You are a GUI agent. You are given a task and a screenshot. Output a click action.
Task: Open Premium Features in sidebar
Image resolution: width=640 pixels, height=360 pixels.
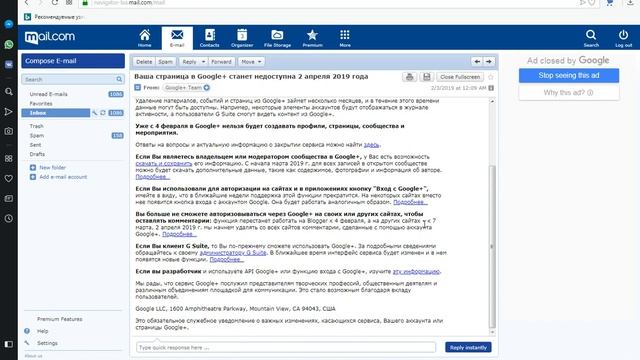coord(60,319)
